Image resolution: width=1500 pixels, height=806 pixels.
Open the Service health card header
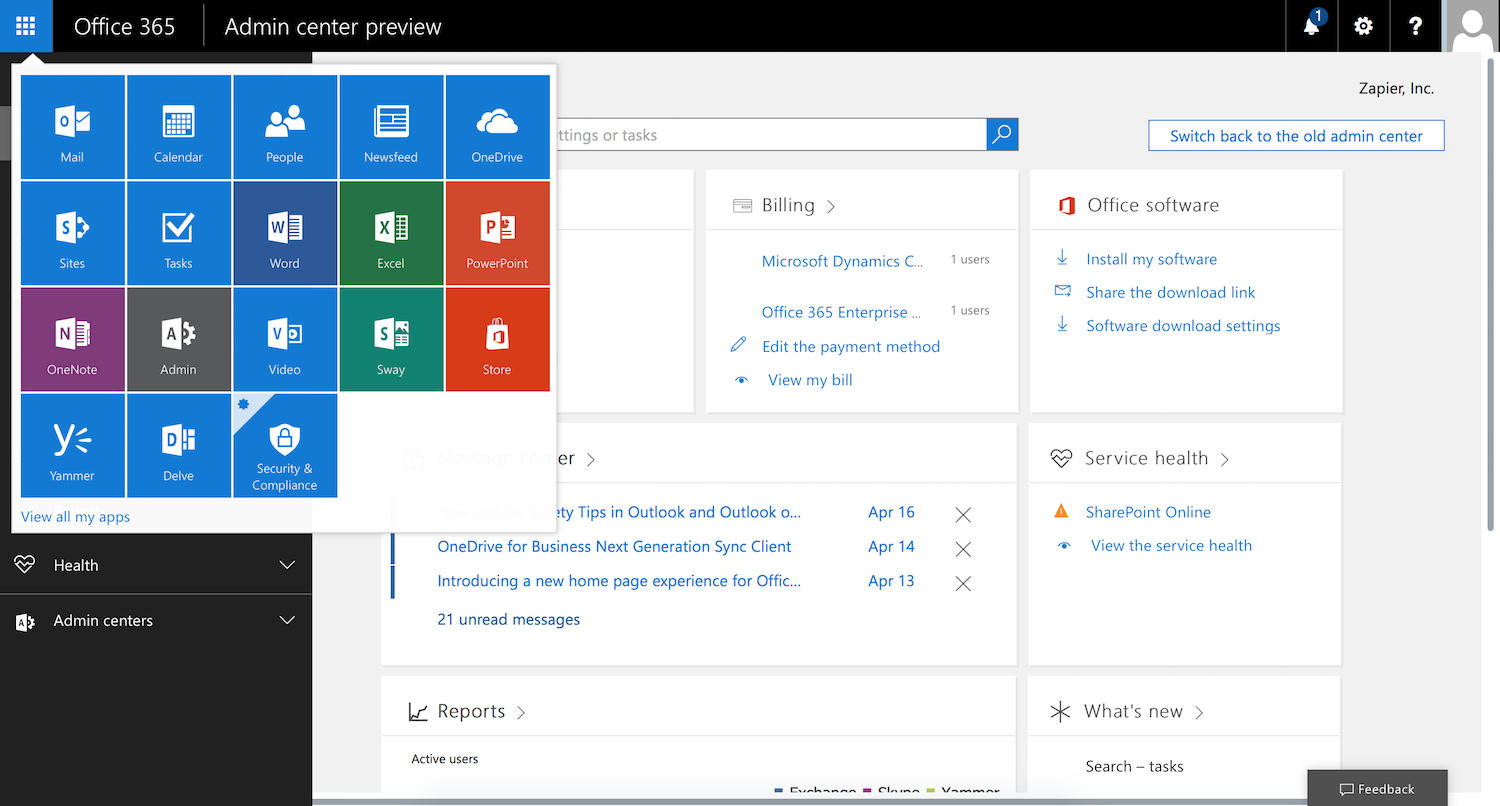point(1140,458)
